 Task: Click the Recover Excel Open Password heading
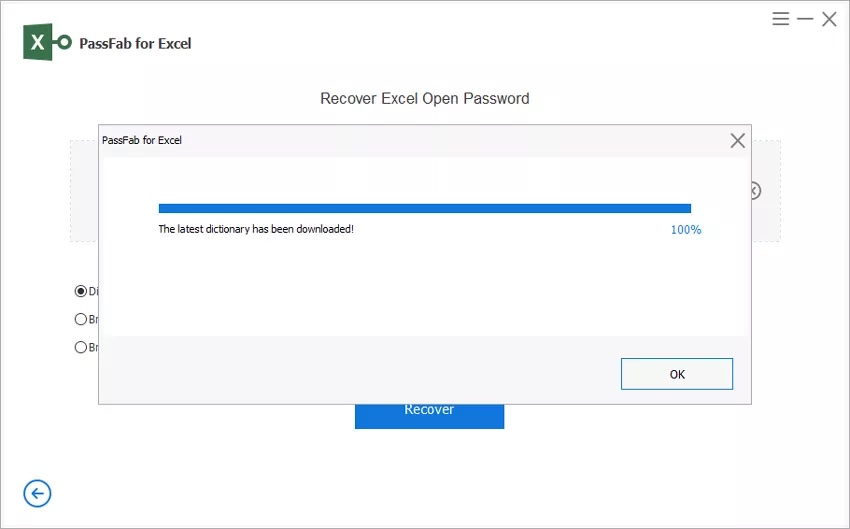(x=424, y=99)
